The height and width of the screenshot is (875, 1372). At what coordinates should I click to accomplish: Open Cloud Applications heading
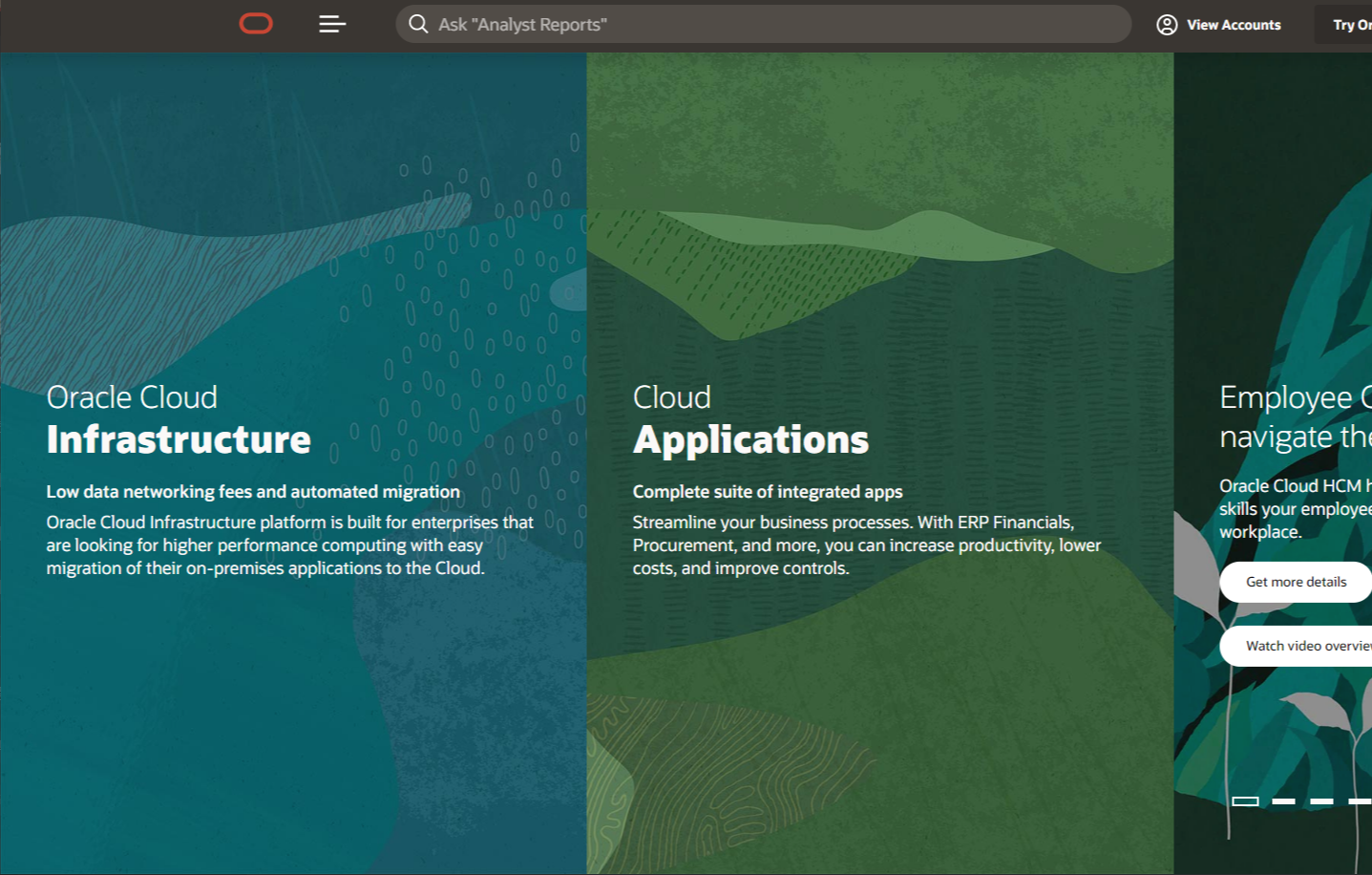tap(750, 419)
